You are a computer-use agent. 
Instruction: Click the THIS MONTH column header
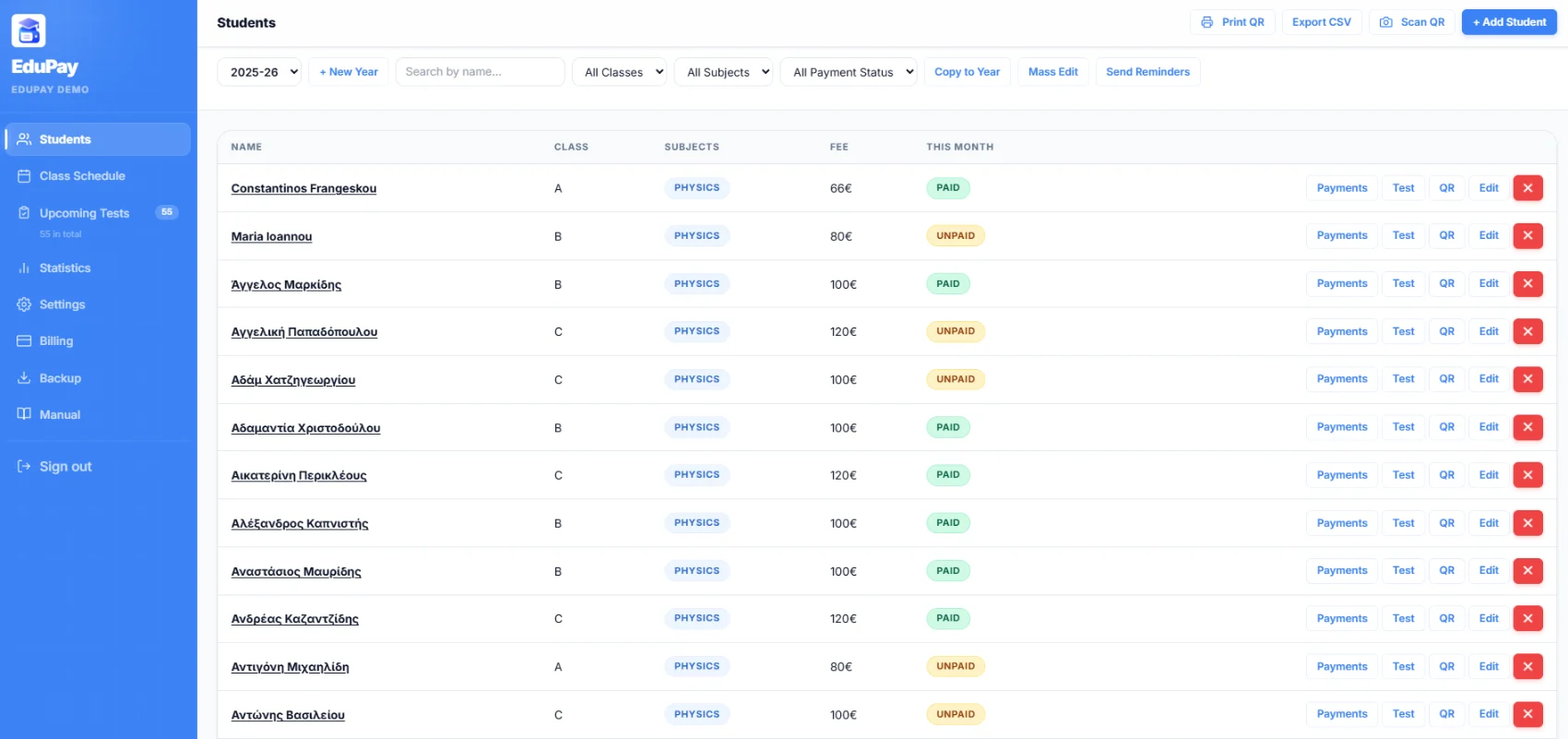click(x=960, y=147)
